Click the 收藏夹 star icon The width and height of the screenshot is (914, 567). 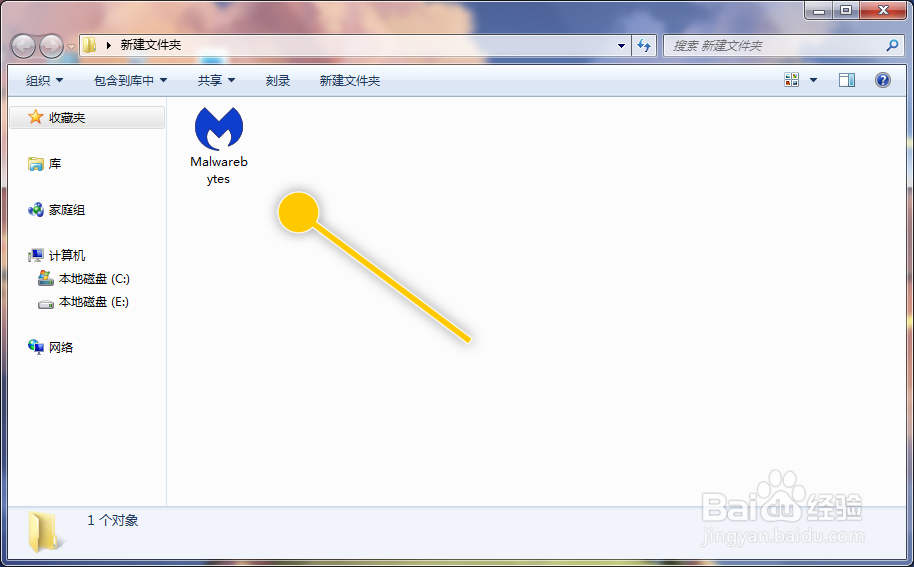coord(36,117)
